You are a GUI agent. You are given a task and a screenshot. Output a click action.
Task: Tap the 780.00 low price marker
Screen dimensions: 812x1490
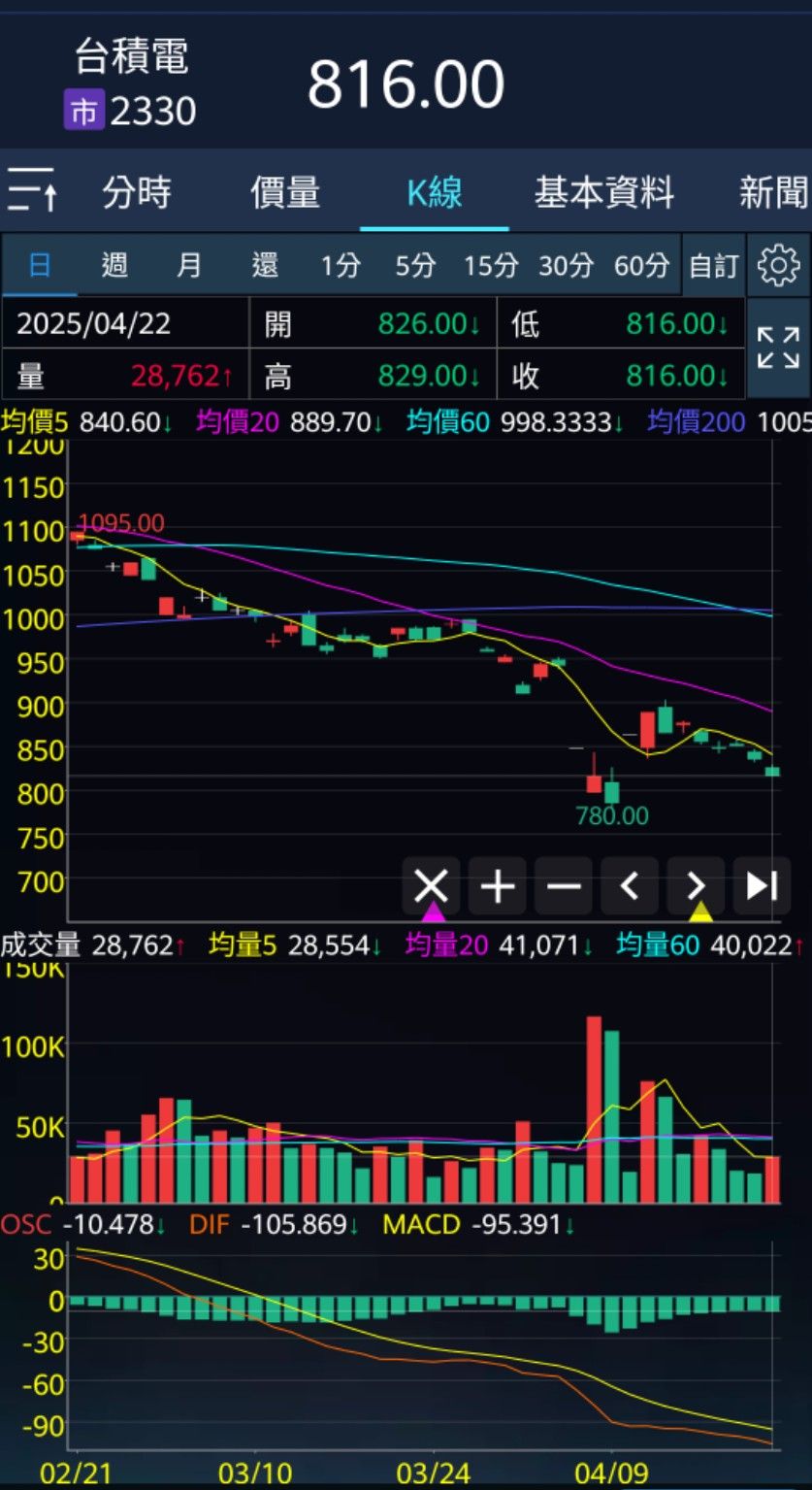(x=611, y=815)
